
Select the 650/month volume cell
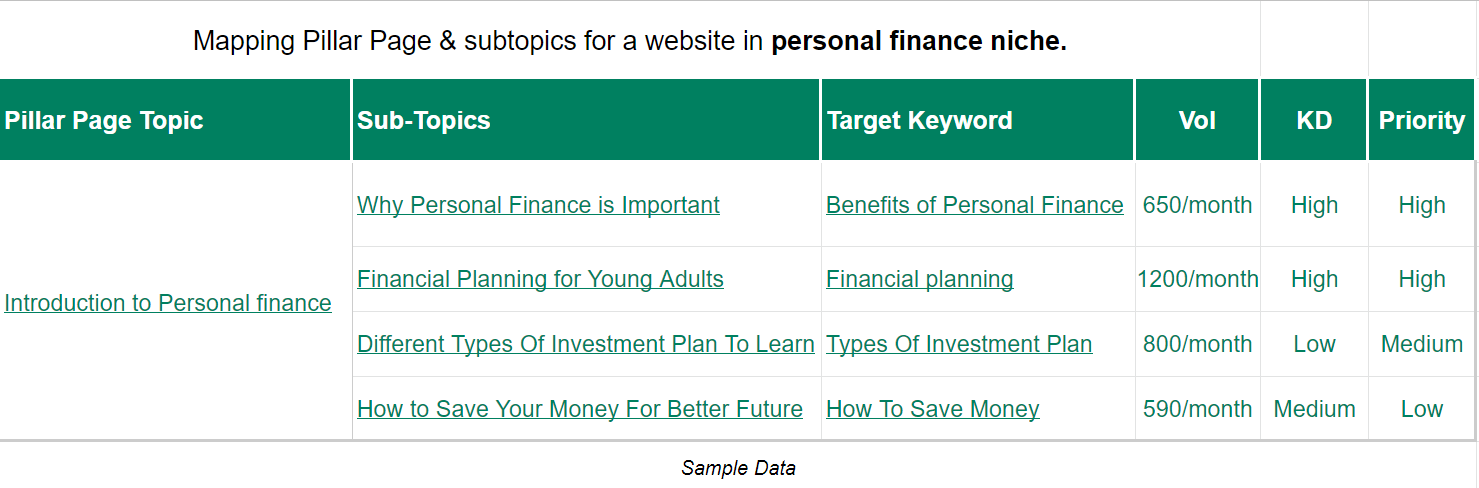click(x=1198, y=205)
